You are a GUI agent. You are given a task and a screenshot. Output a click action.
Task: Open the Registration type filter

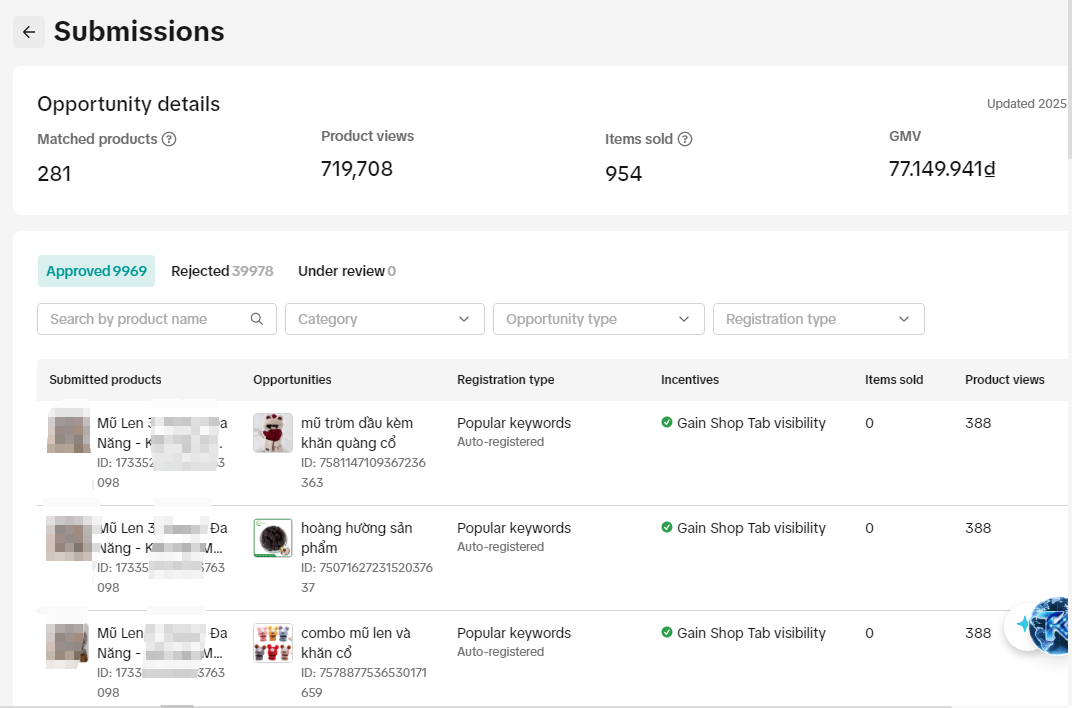pos(818,319)
